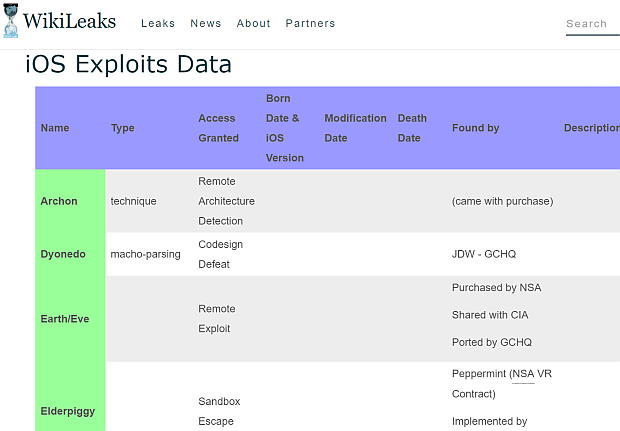Go to the News page
620x431 pixels.
pyautogui.click(x=206, y=23)
